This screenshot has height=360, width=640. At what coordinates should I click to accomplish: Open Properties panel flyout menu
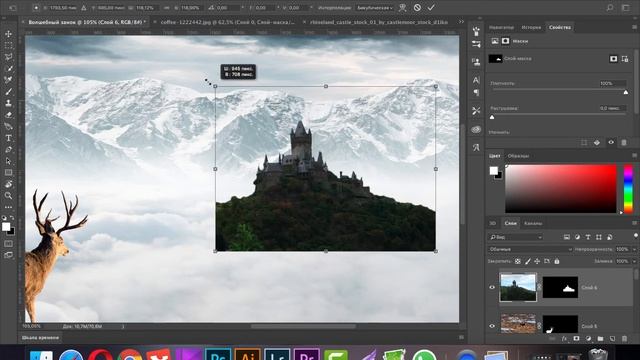coord(634,27)
